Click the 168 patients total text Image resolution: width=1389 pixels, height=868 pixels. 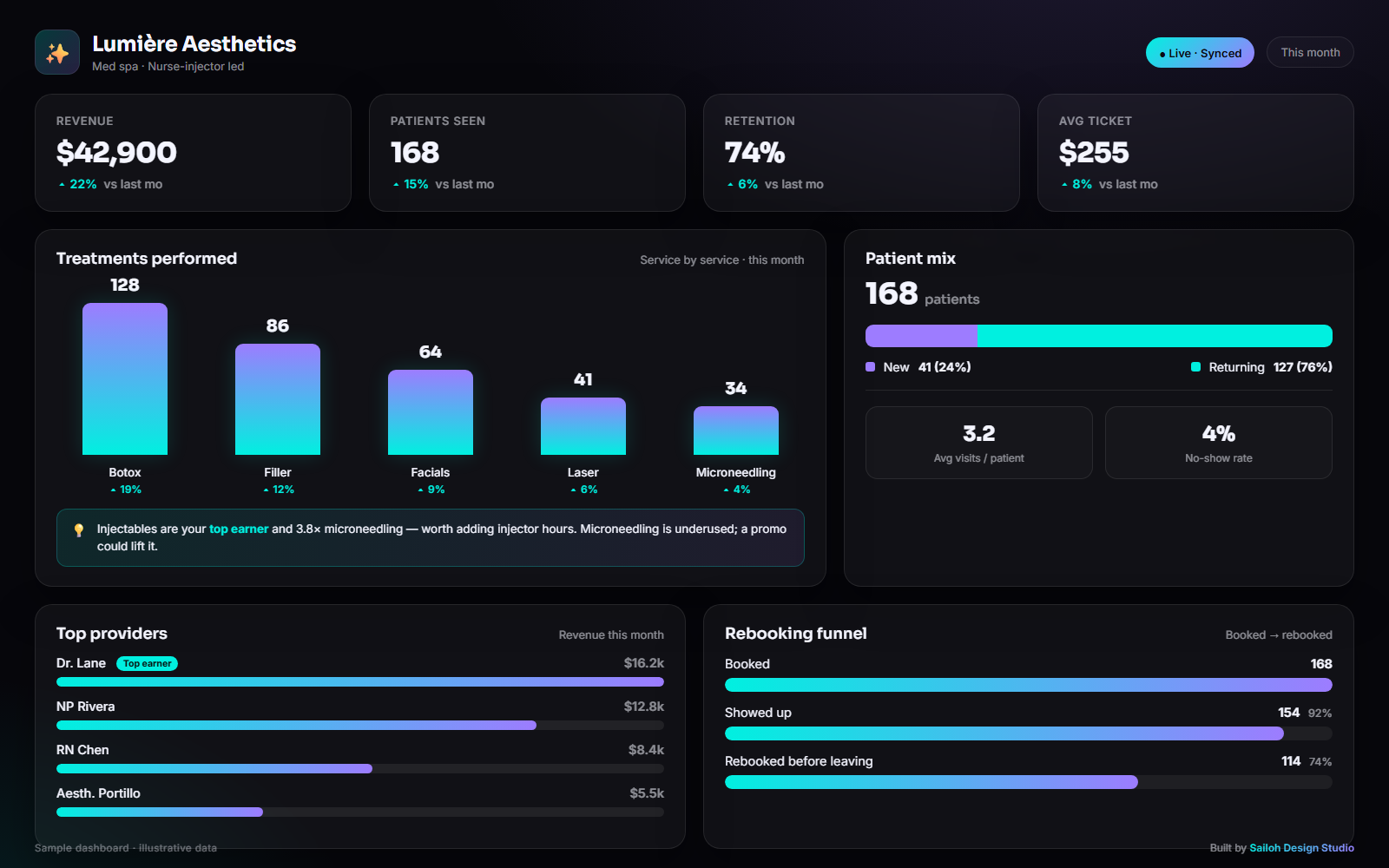coord(922,294)
